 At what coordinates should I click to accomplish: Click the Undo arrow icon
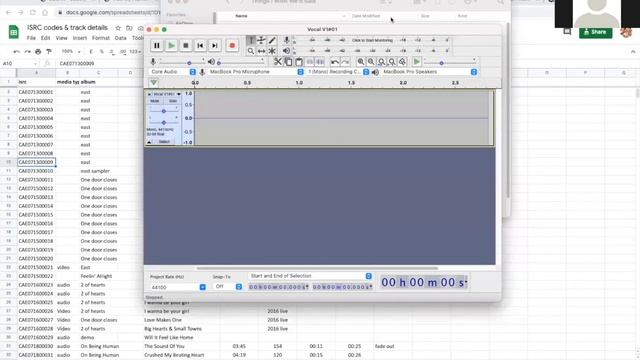click(x=335, y=62)
